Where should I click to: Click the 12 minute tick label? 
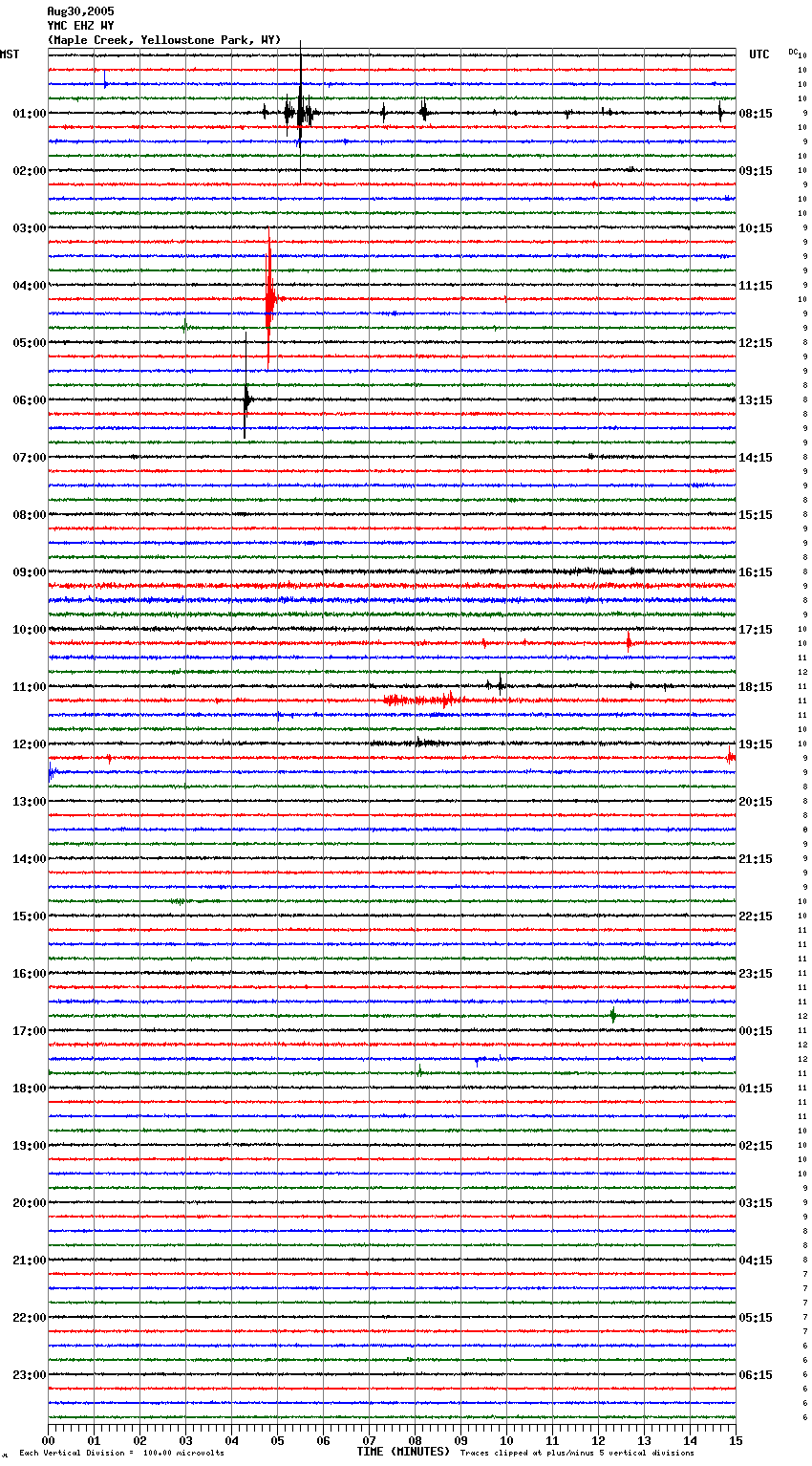[x=598, y=1440]
